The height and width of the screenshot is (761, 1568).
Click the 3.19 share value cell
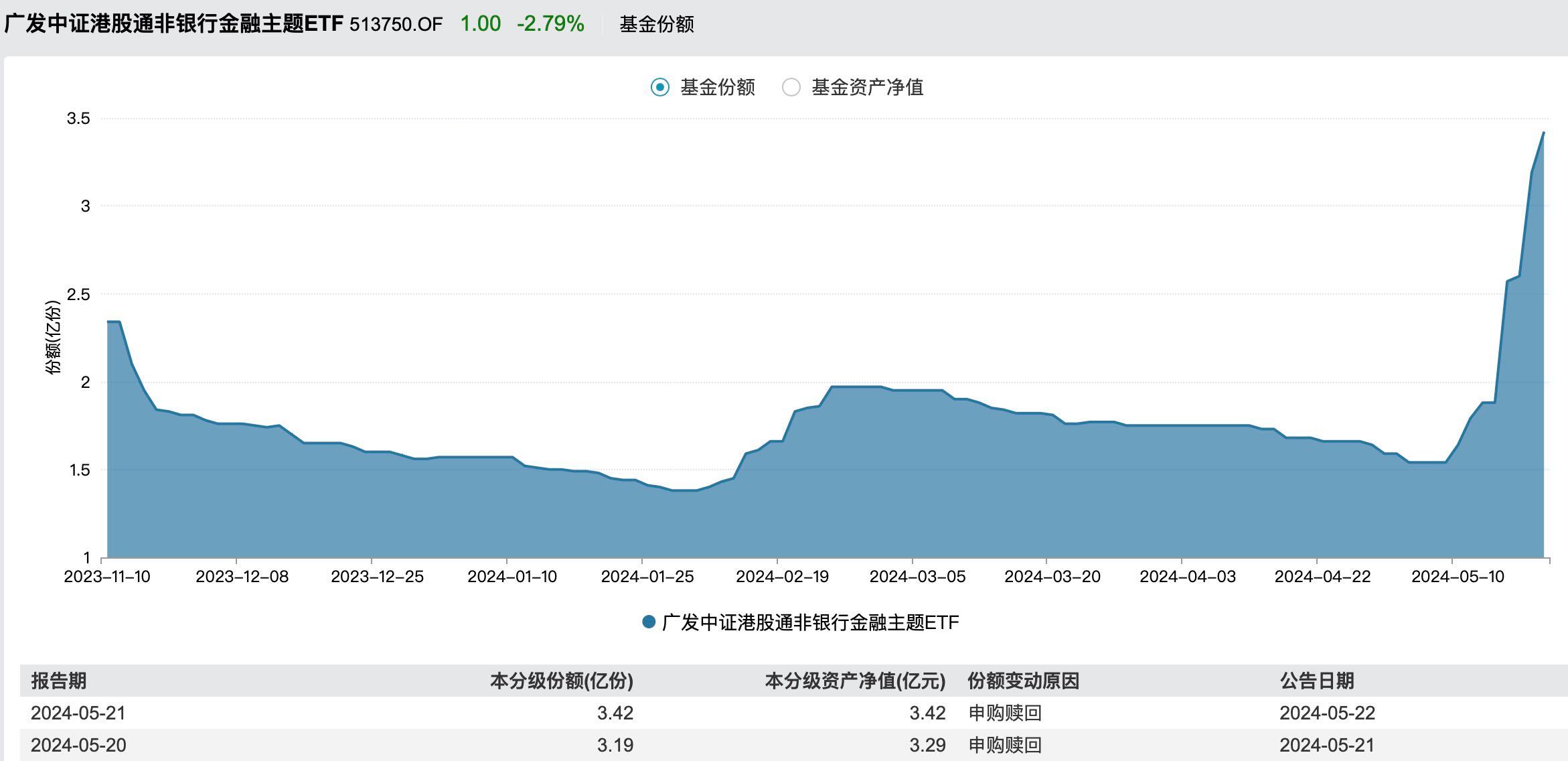coord(615,745)
